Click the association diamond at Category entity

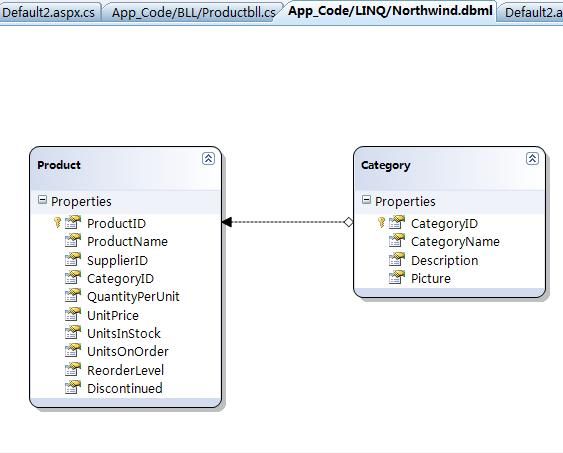349,222
